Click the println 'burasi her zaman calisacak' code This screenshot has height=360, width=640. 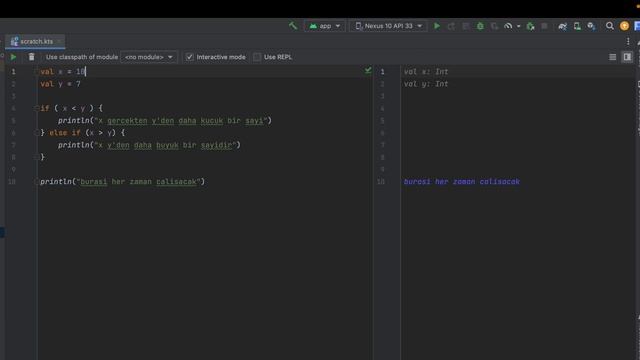122,182
